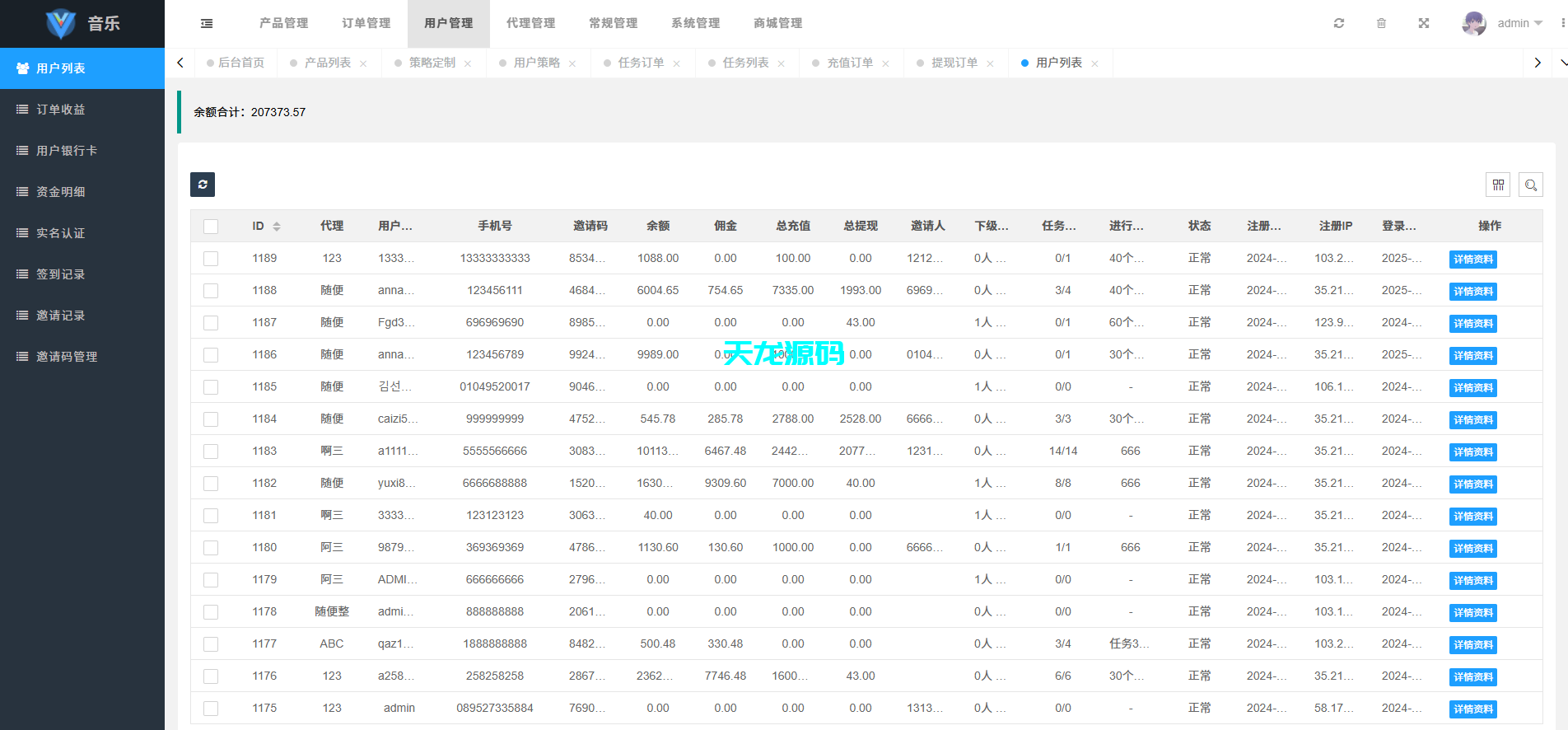Check the row checkbox for ID 1189
This screenshot has height=730, width=1568.
pos(211,259)
